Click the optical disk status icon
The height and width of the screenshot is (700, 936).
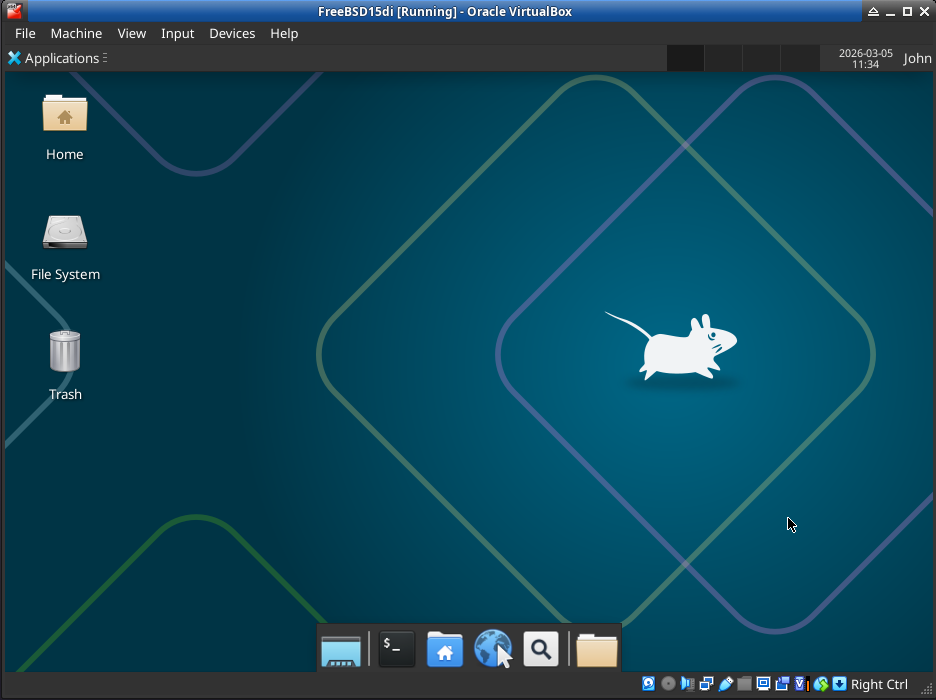(x=668, y=684)
